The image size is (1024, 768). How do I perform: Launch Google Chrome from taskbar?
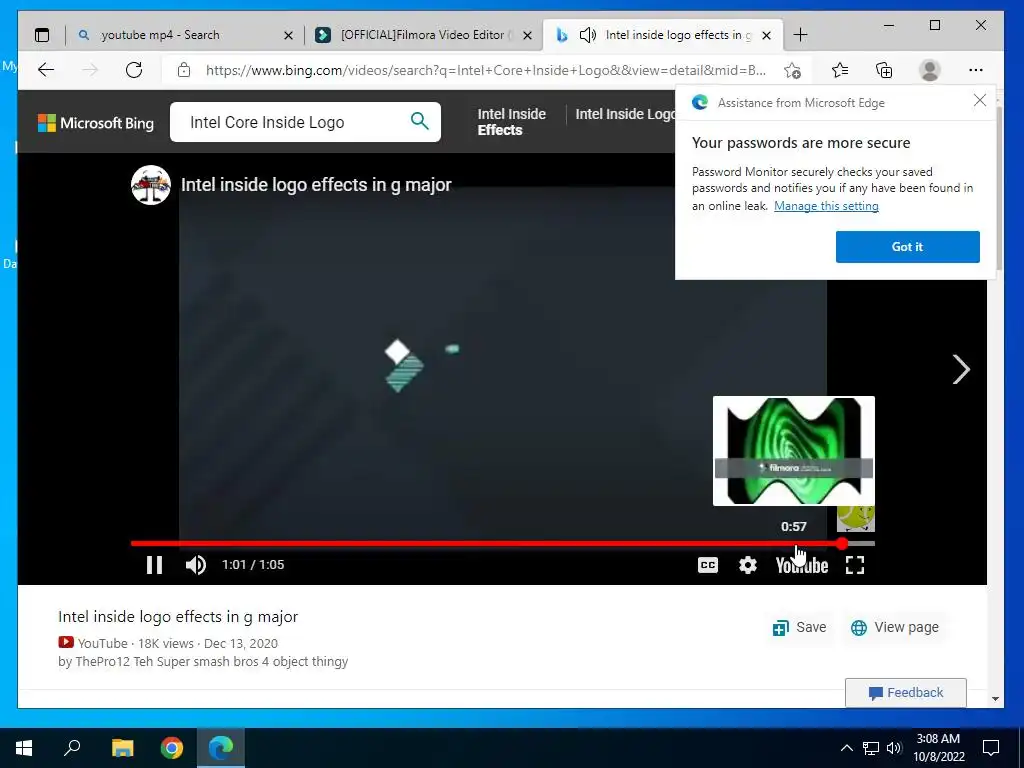click(x=172, y=748)
